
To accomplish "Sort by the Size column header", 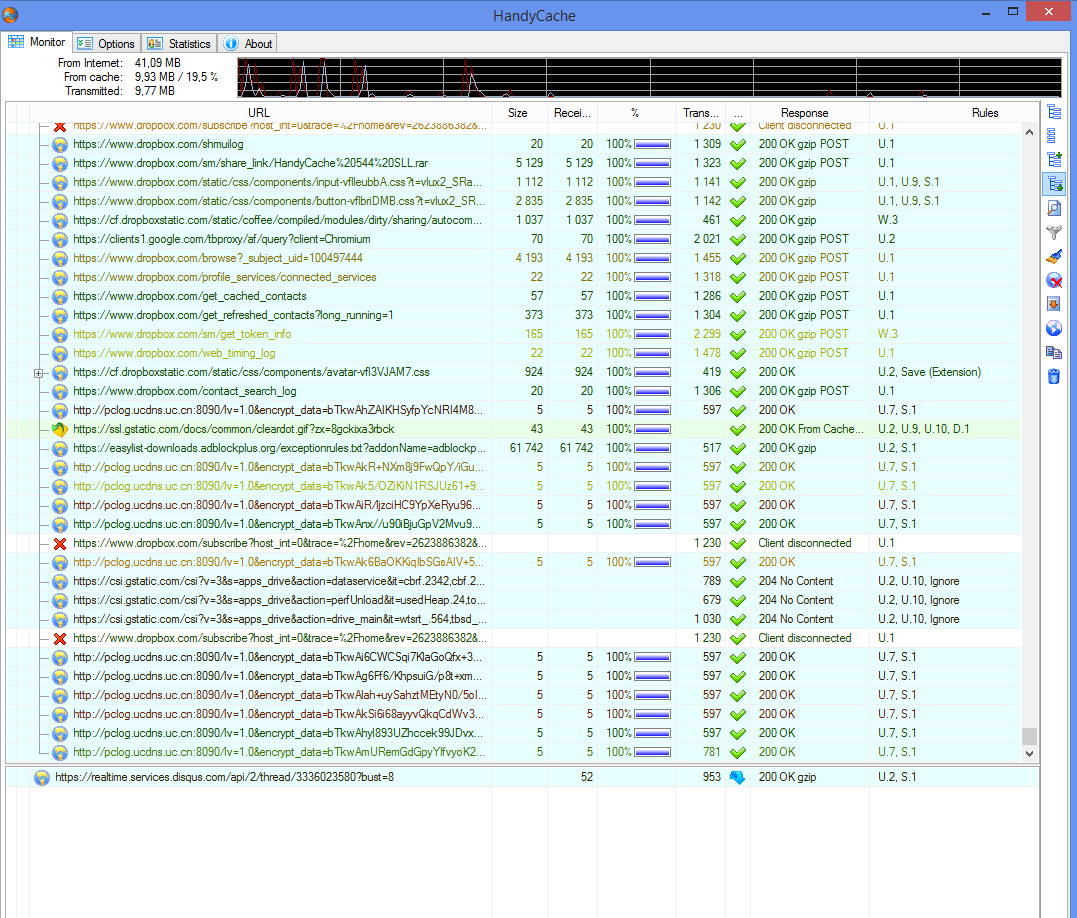I will (x=518, y=113).
